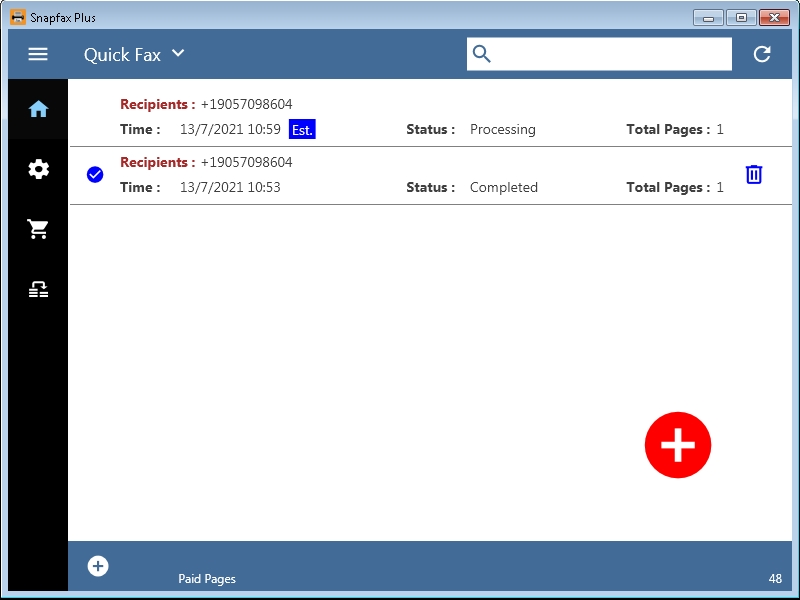Click the Quick Fax title
This screenshot has height=600, width=800.
122,55
